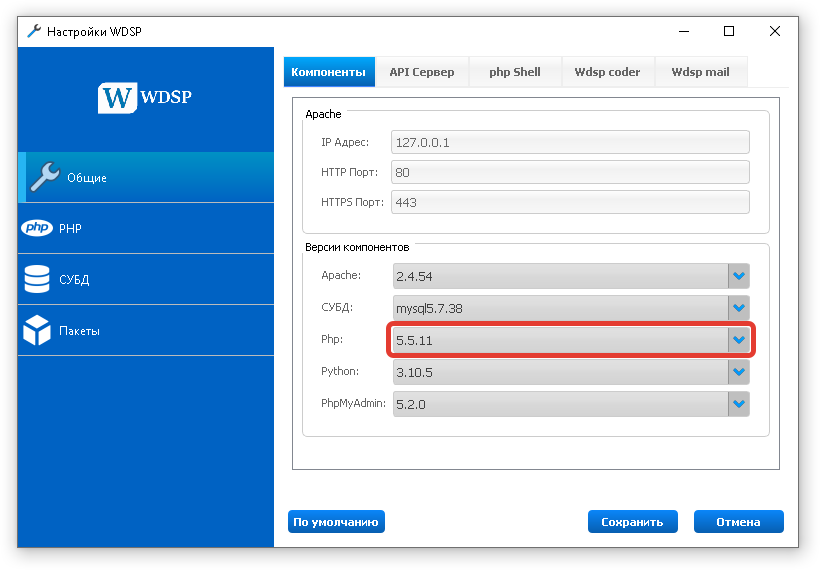
Task: Expand the Python version dropdown arrow
Action: tap(738, 372)
